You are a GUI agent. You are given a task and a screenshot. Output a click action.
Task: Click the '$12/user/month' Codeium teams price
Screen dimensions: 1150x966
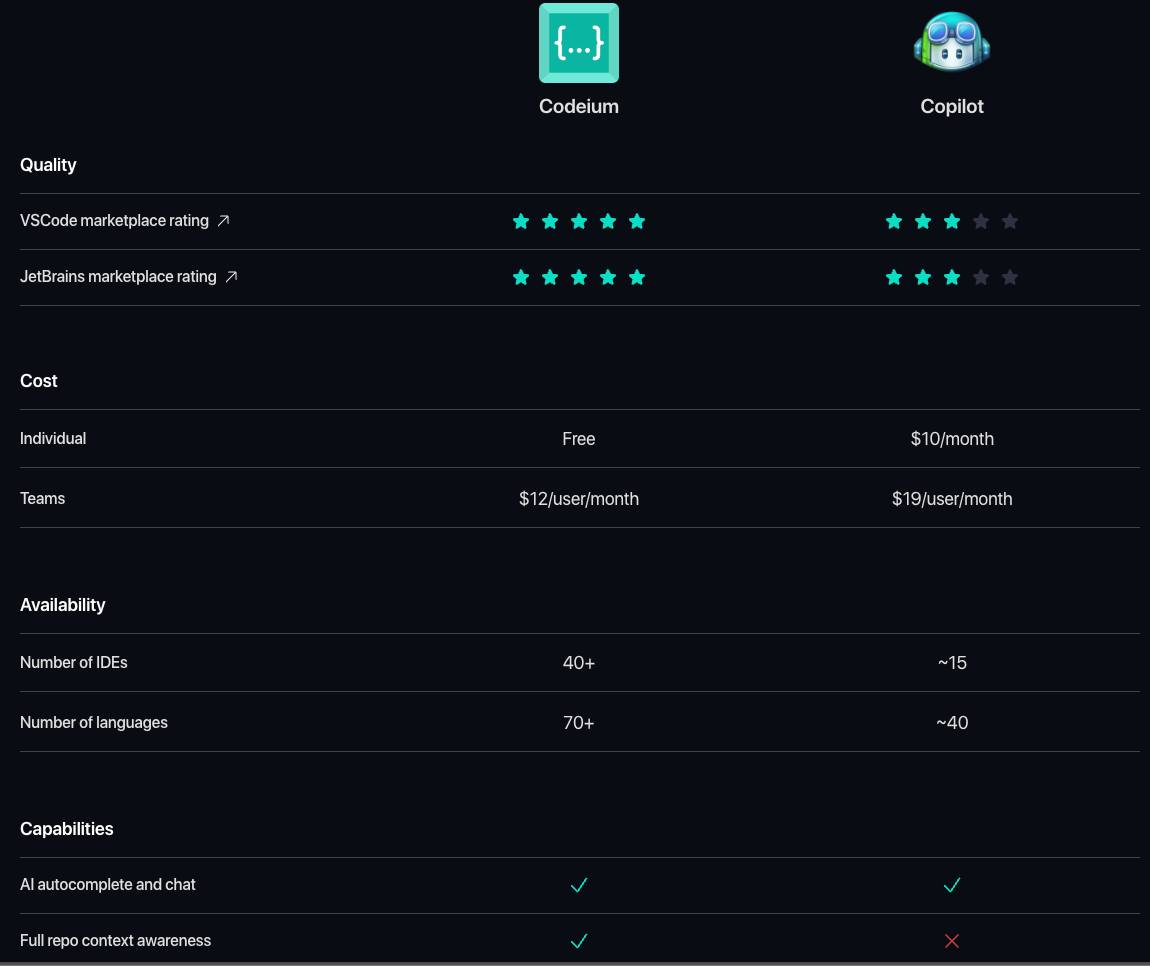(579, 499)
